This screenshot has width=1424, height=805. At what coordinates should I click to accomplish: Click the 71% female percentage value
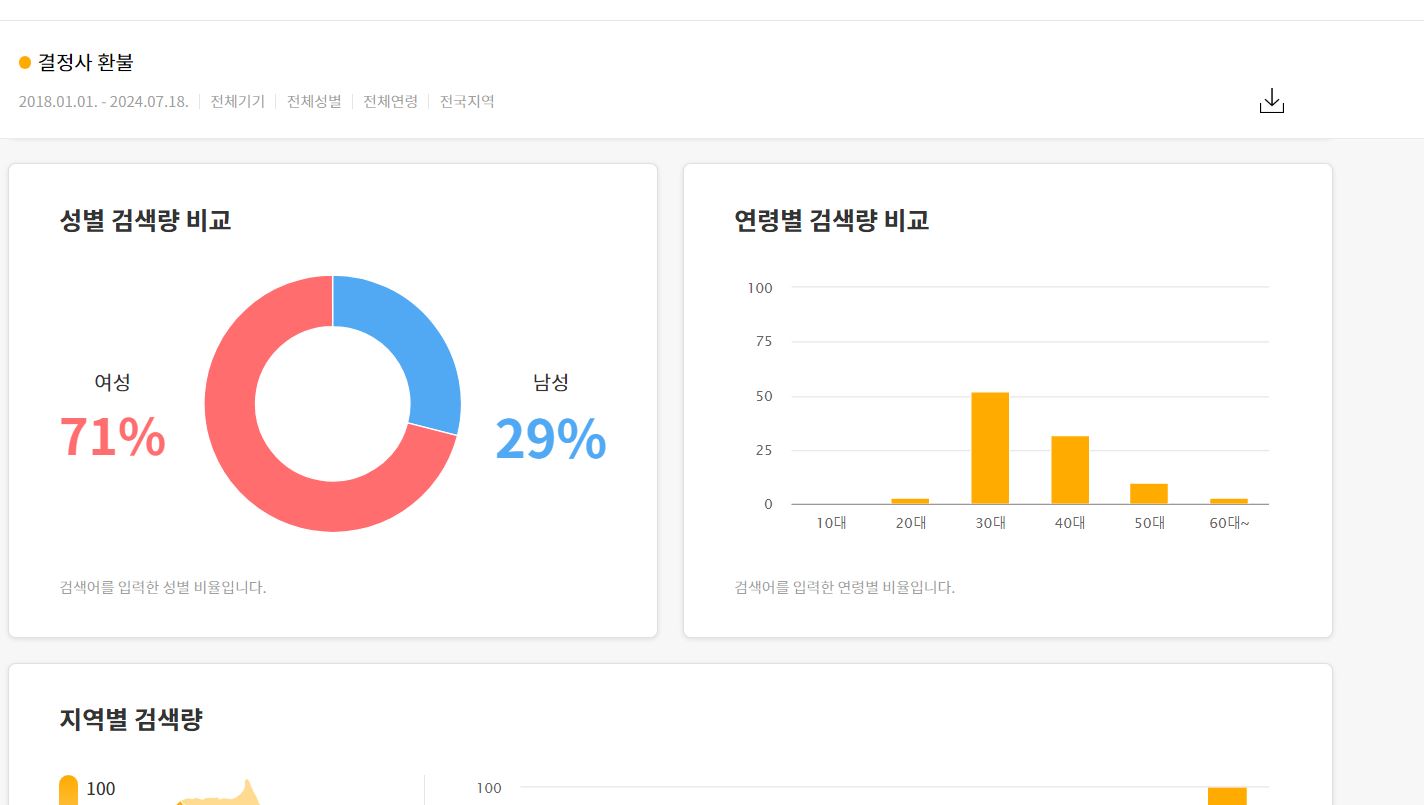pyautogui.click(x=112, y=437)
